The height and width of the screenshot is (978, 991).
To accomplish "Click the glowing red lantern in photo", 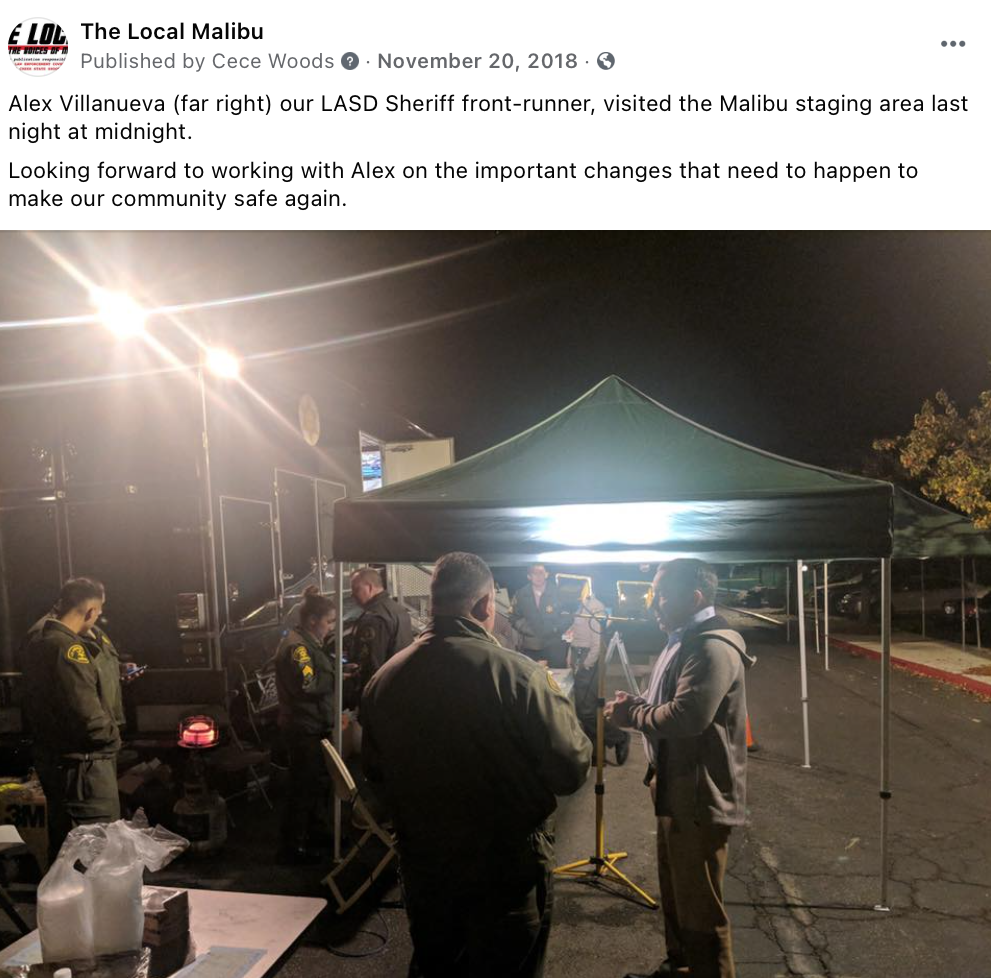I will pyautogui.click(x=198, y=730).
